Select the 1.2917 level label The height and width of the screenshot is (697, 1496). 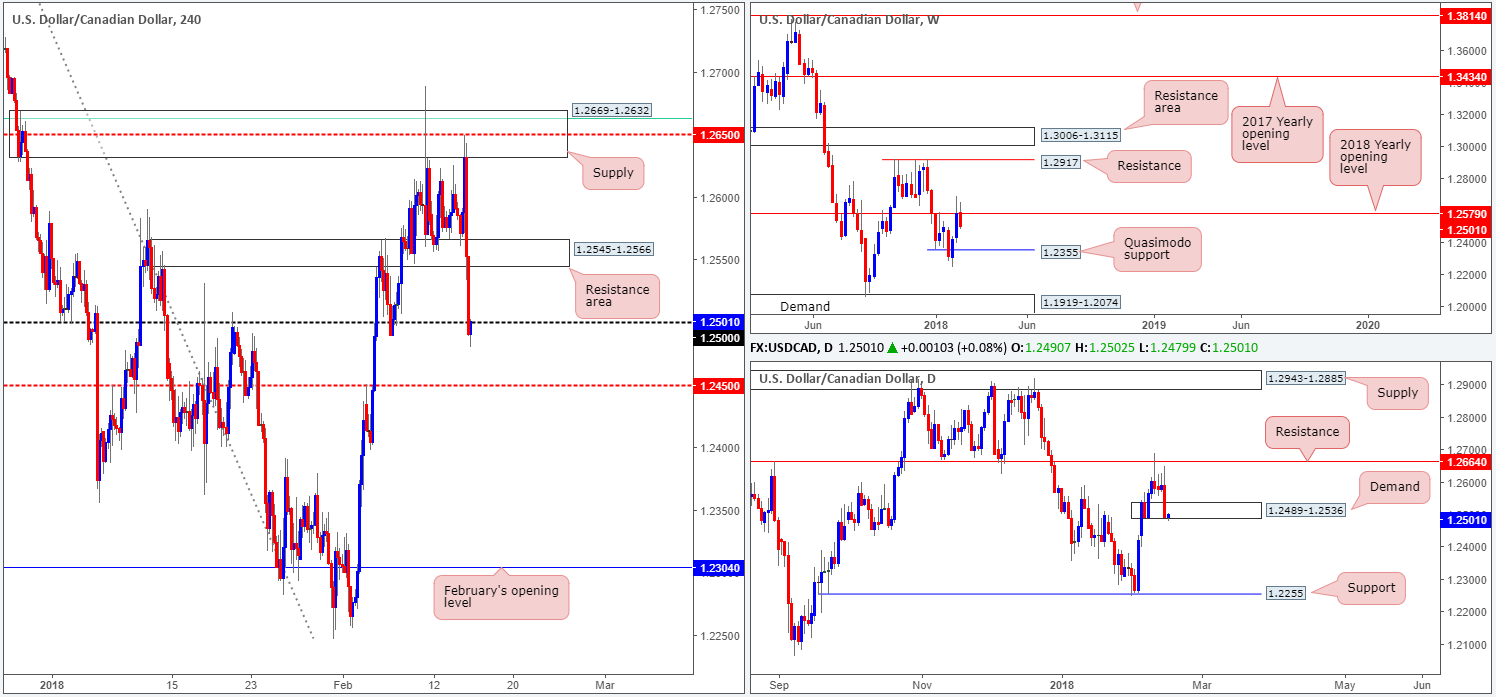[1062, 160]
